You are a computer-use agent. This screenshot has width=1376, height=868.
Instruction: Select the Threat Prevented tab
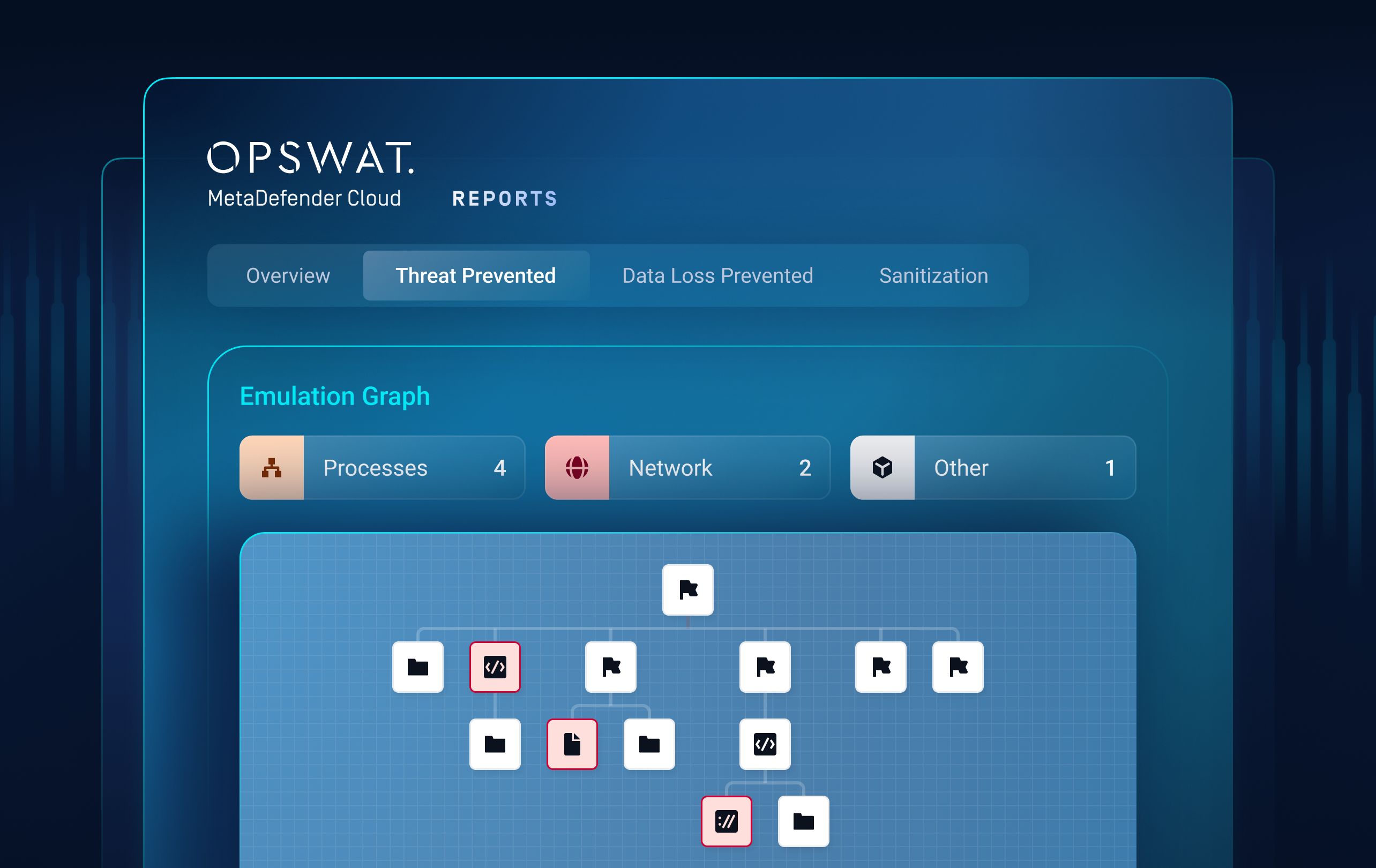475,275
